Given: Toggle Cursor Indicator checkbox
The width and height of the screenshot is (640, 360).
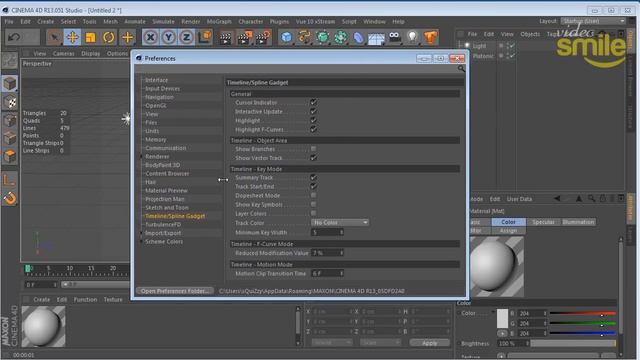Looking at the screenshot, I should 313,102.
